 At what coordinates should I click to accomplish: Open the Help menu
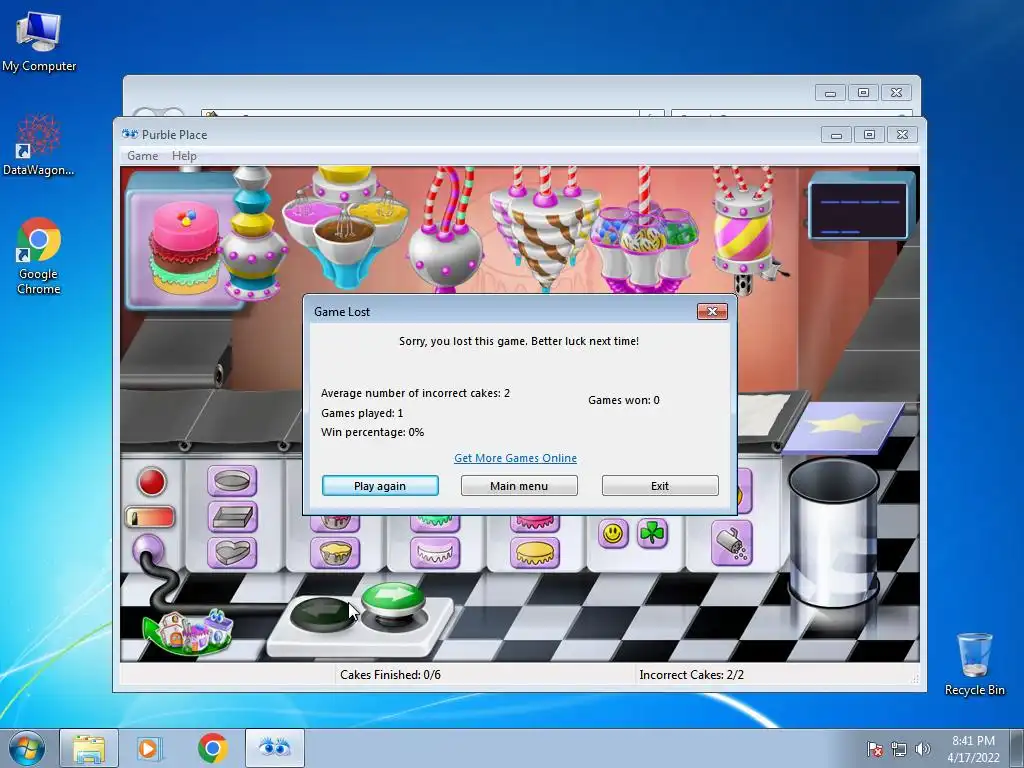(184, 156)
